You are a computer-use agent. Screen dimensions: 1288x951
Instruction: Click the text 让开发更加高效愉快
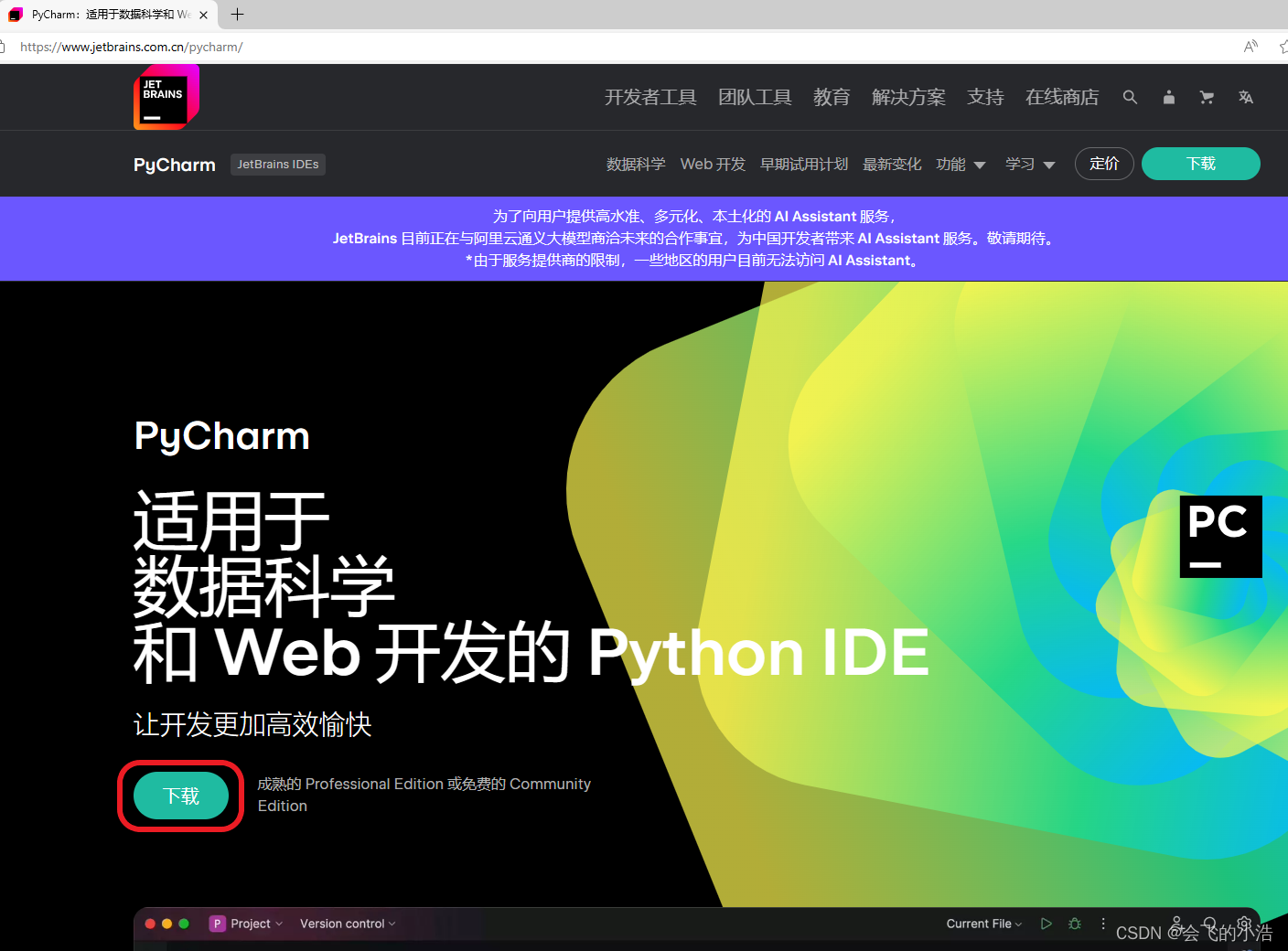[252, 724]
